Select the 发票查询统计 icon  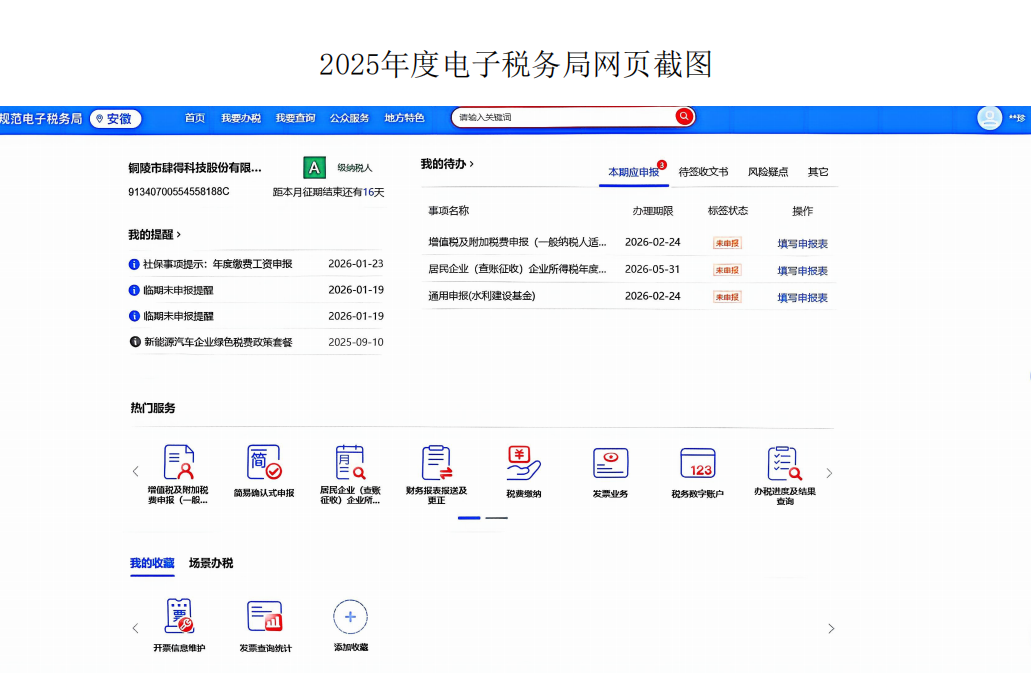point(263,618)
